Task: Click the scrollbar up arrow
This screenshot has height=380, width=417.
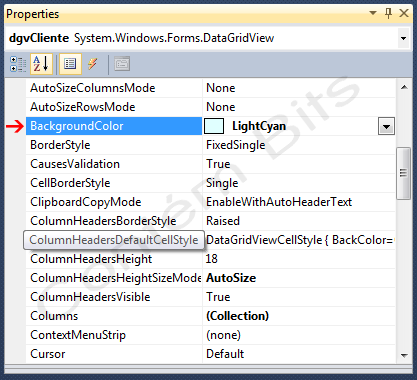Action: [404, 88]
